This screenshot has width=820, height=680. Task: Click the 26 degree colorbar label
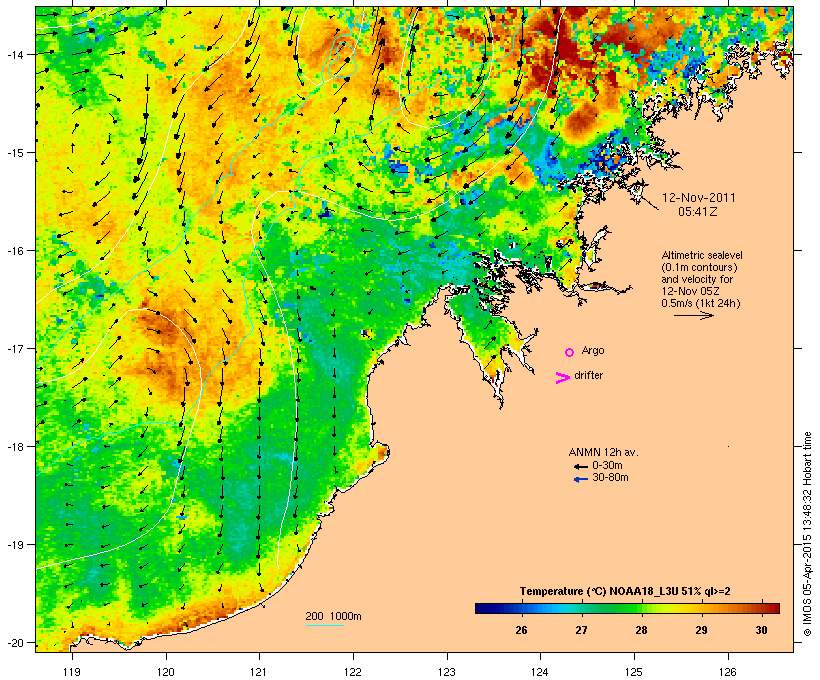point(521,630)
